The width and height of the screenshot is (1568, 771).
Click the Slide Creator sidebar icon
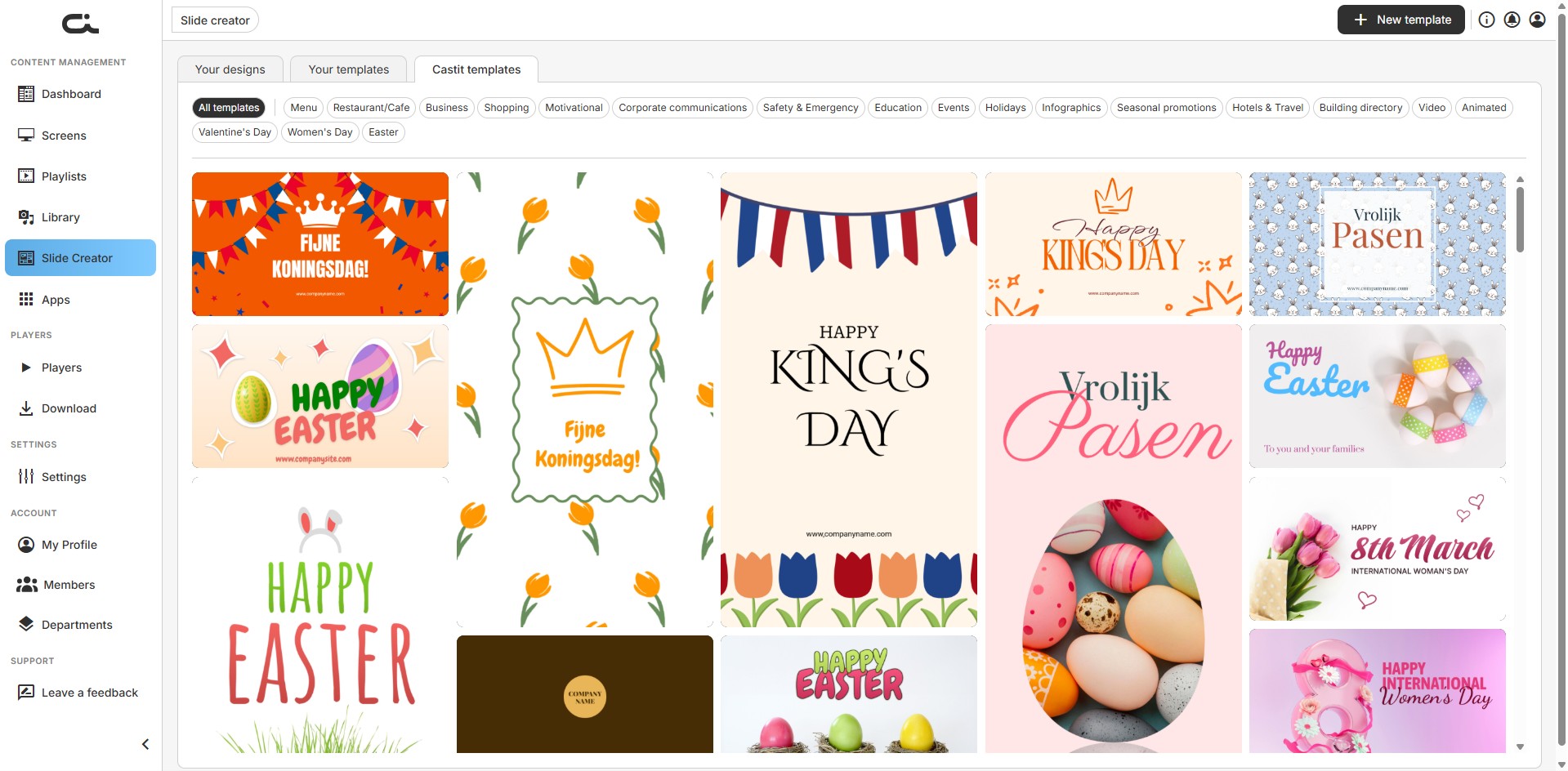26,258
